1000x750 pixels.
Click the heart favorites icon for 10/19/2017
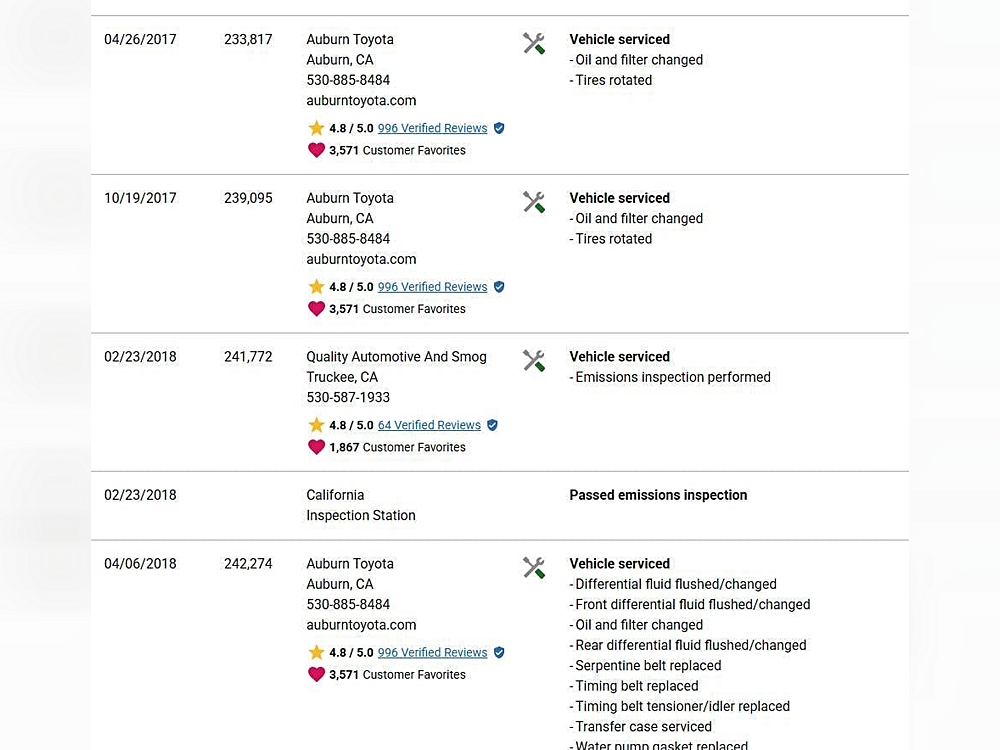point(316,309)
